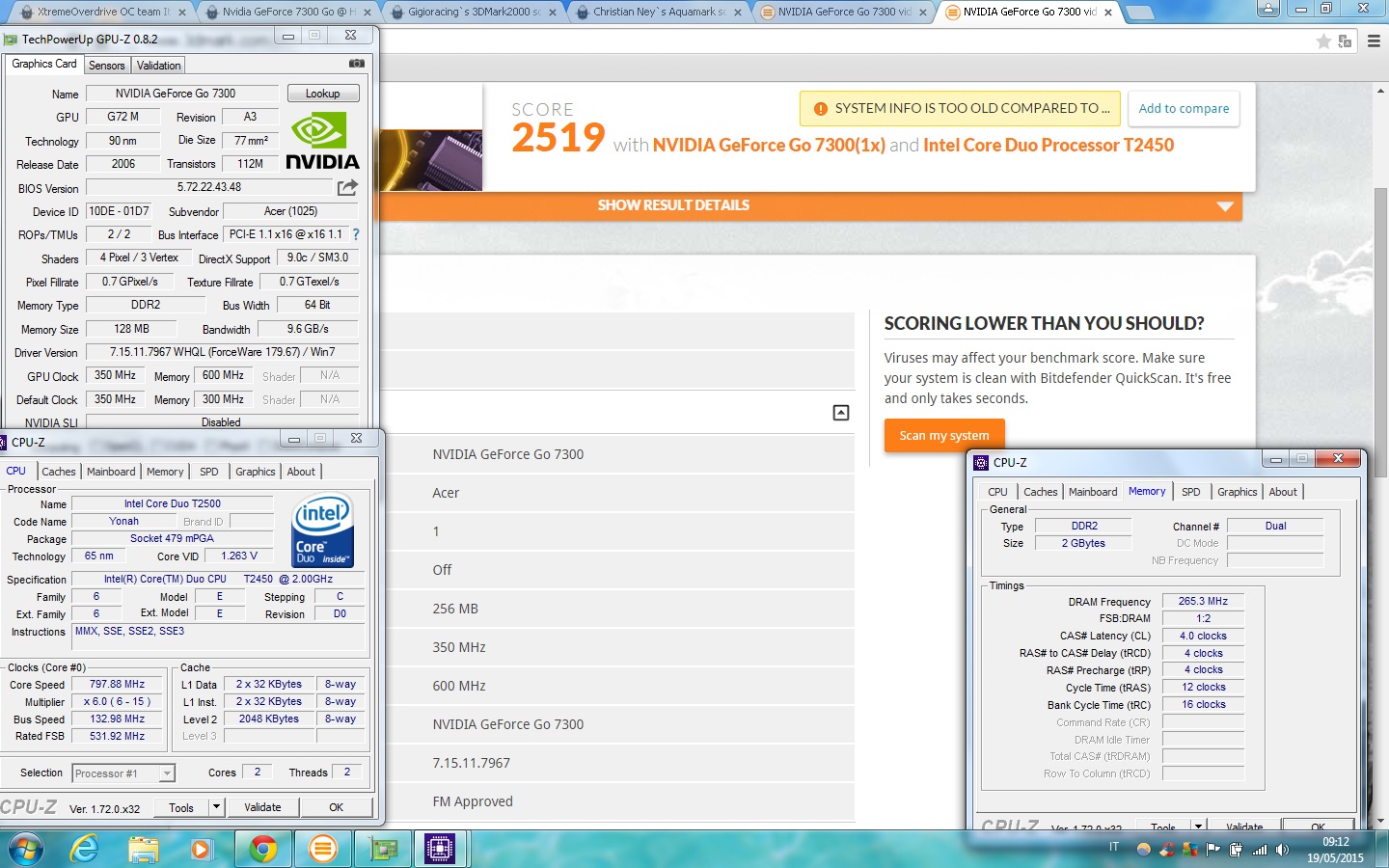
Task: Click the driver version 7.15.11.7967 row
Action: point(617,763)
